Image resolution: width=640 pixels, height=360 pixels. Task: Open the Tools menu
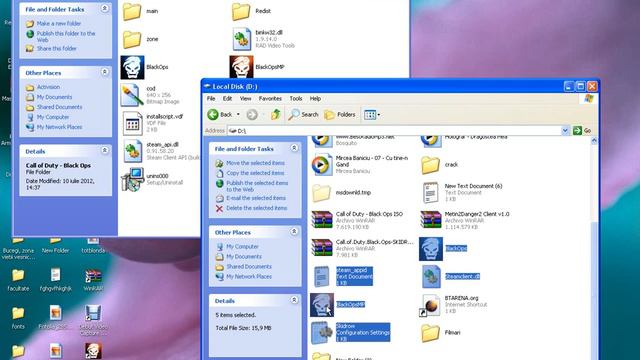coord(296,99)
